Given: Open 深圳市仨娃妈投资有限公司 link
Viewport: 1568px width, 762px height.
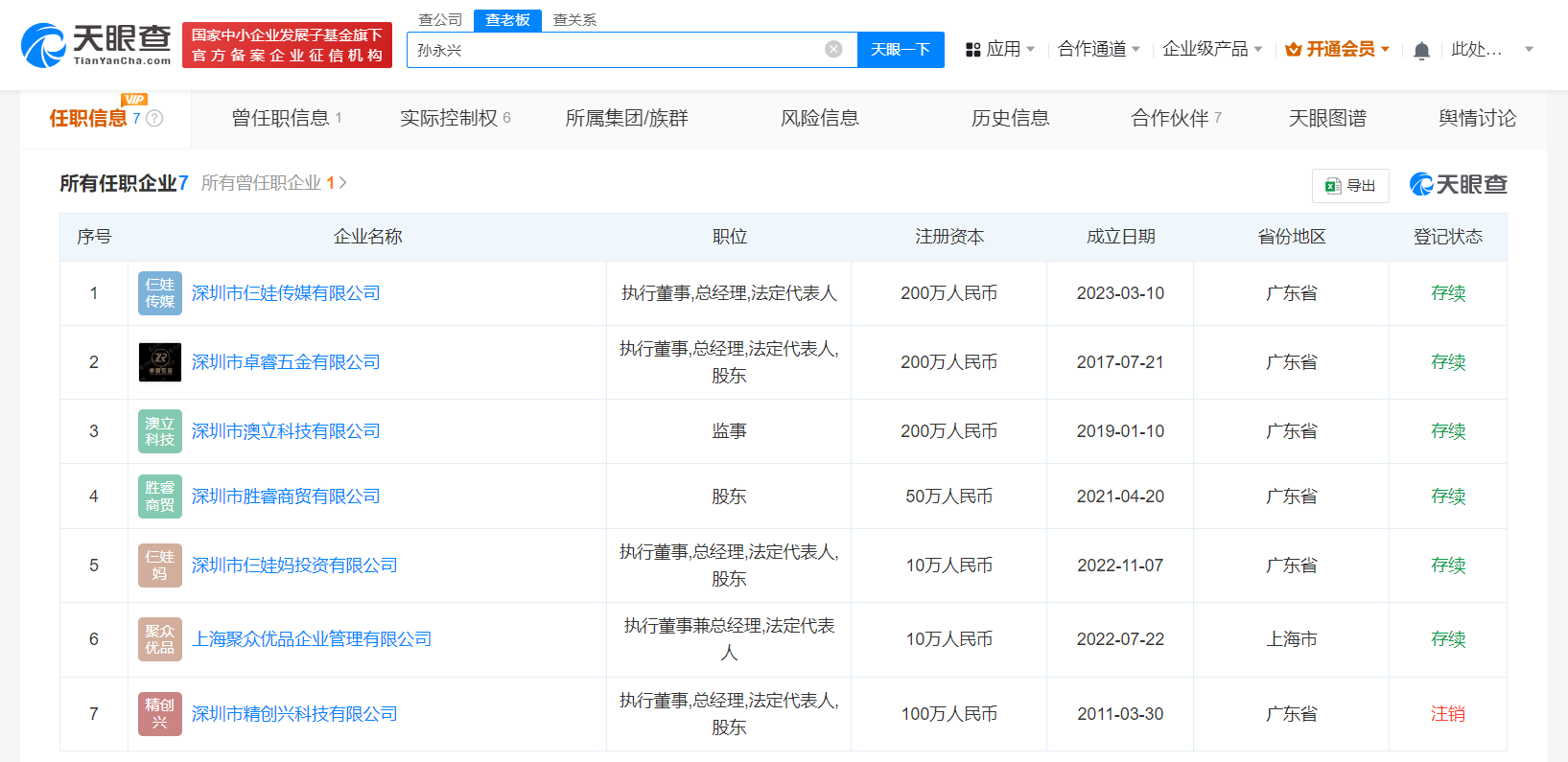Looking at the screenshot, I should point(294,566).
